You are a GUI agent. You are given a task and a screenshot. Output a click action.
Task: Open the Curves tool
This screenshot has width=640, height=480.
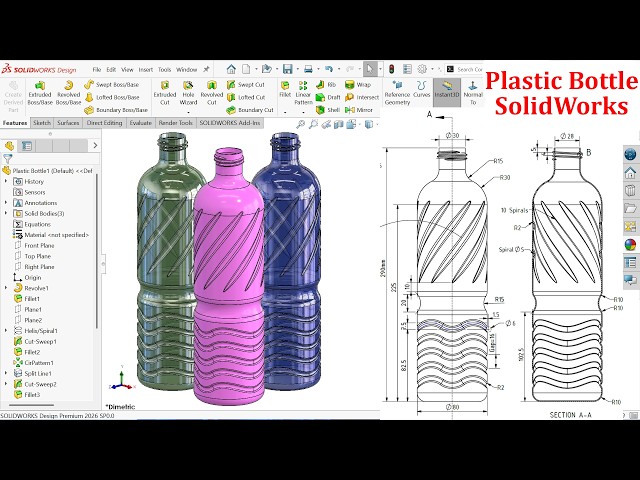point(422,89)
